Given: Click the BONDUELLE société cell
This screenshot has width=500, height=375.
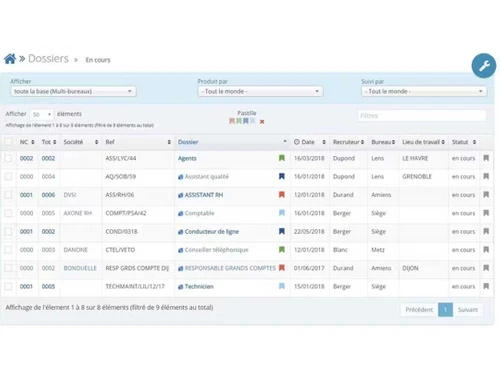Looking at the screenshot, I should [x=80, y=268].
